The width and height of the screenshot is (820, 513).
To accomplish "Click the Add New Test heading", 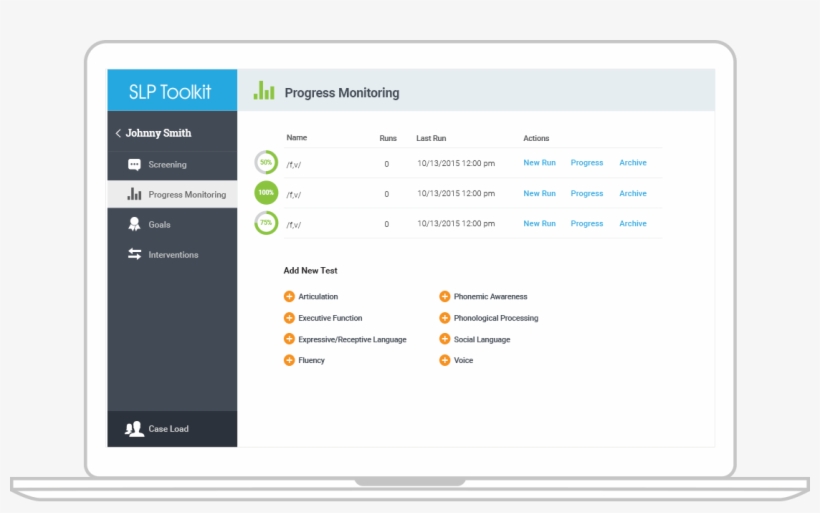I will pos(310,270).
